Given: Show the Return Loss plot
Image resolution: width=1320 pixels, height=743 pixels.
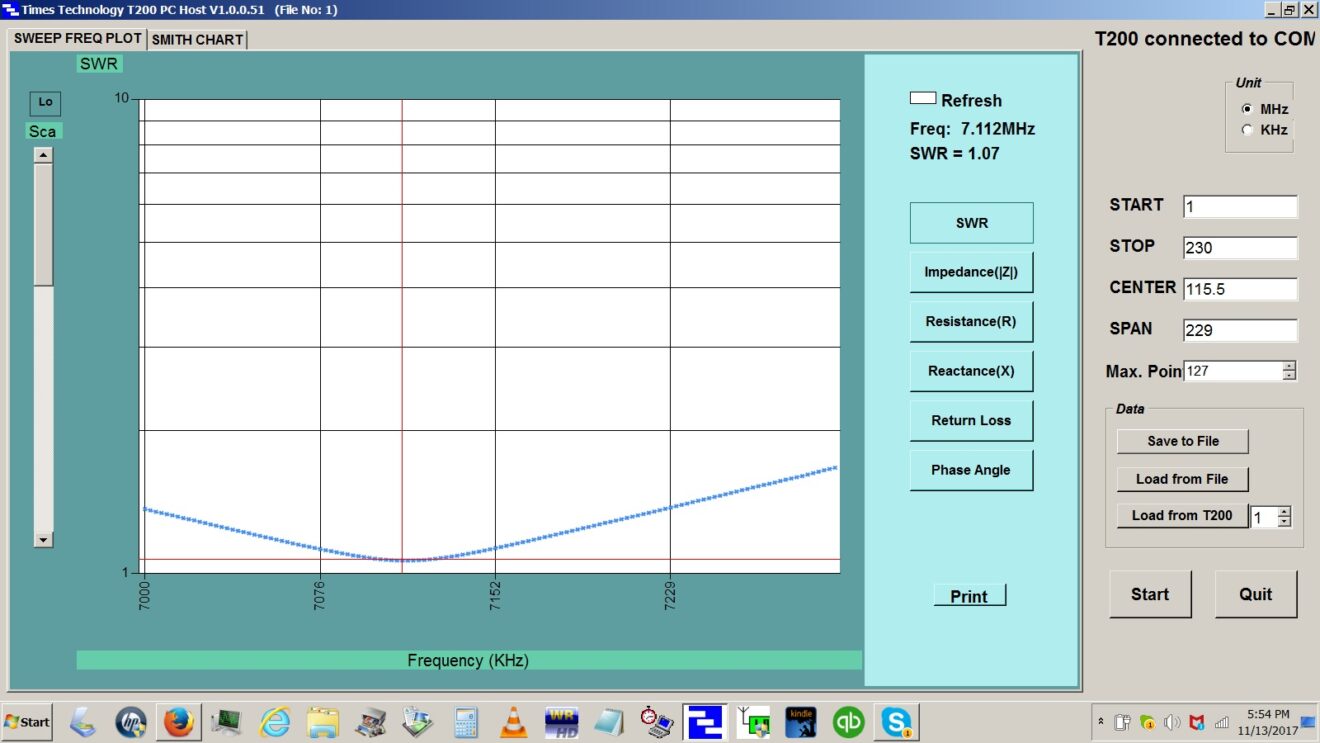Looking at the screenshot, I should click(970, 421).
